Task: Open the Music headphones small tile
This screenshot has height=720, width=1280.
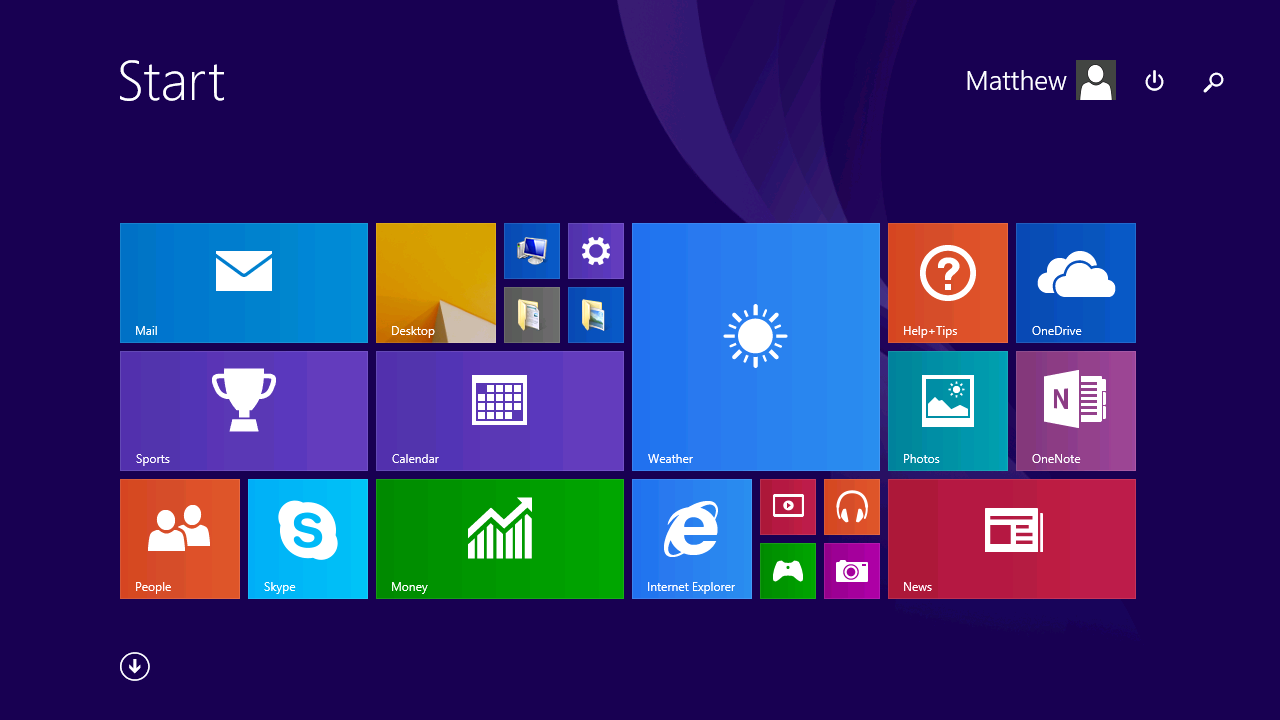Action: [852, 507]
